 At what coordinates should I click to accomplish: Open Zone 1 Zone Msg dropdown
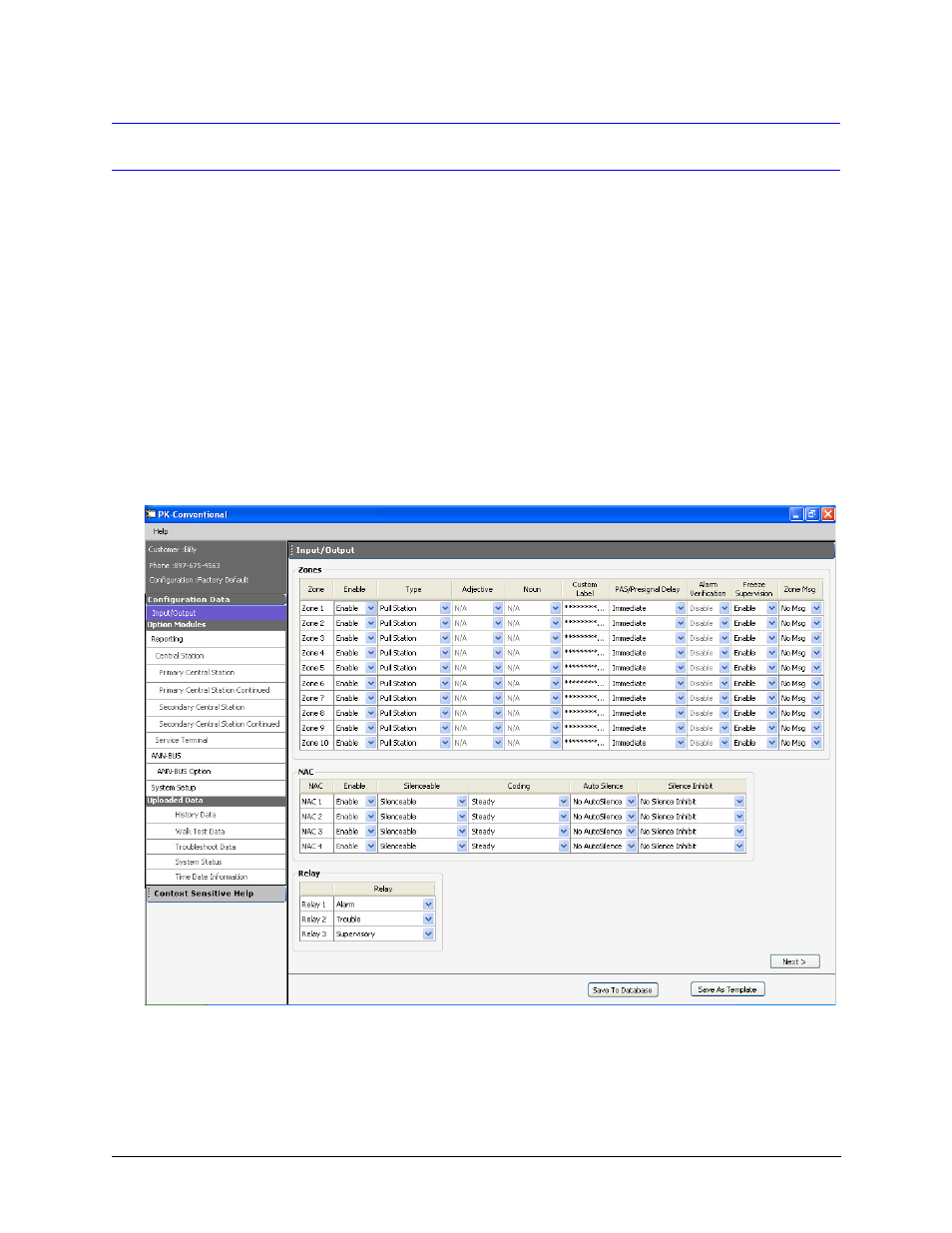coord(816,608)
